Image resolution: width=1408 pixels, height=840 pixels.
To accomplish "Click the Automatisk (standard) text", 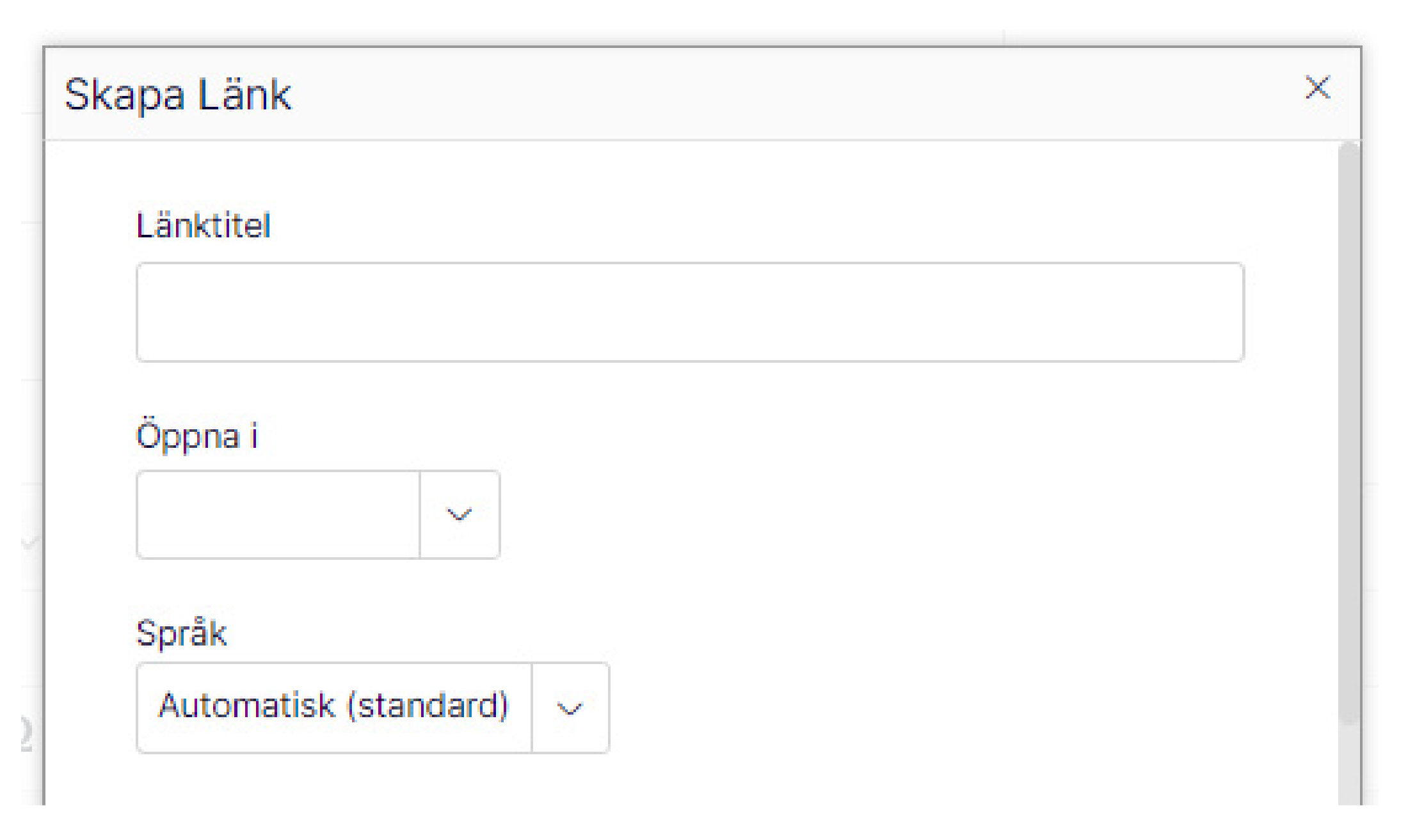I will click(x=333, y=706).
